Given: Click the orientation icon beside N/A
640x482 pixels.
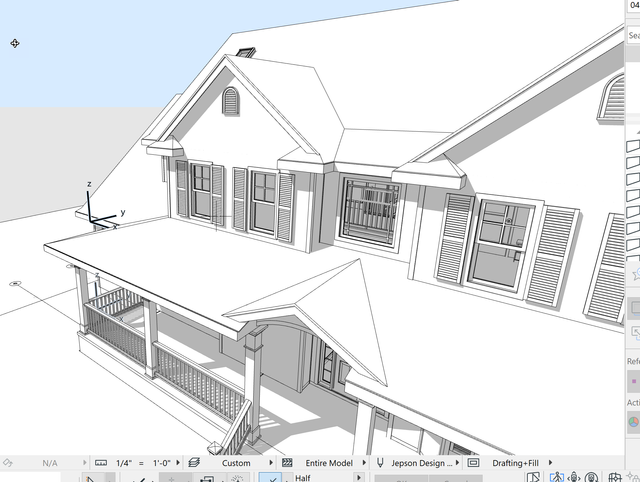Looking at the screenshot, I should [8, 463].
